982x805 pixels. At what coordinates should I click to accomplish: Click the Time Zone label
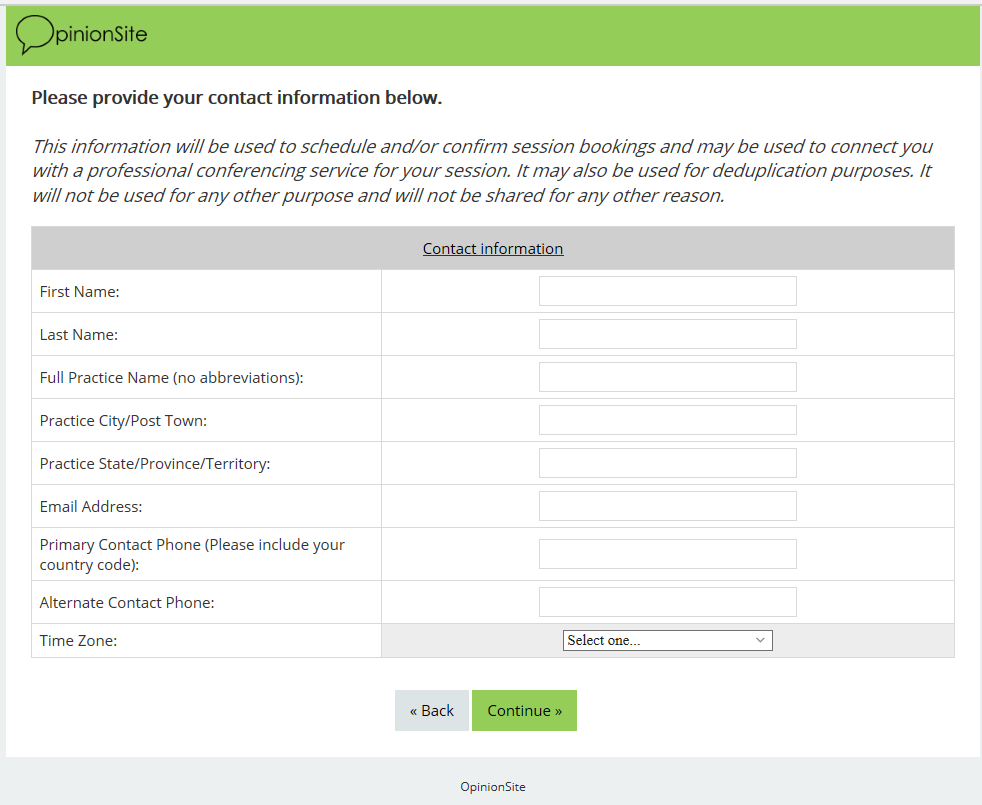click(x=78, y=641)
